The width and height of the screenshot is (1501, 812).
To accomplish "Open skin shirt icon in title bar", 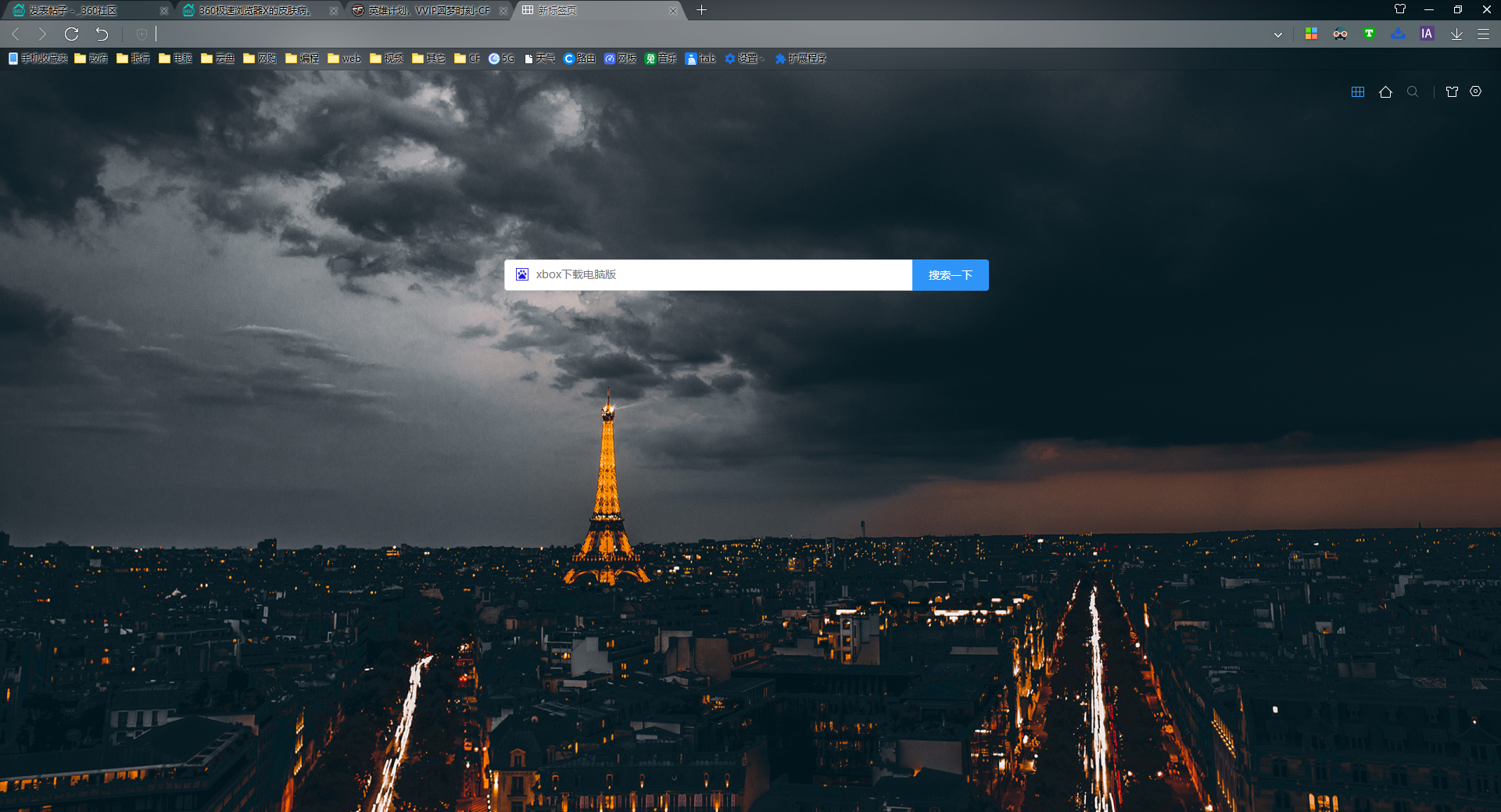I will (1400, 9).
